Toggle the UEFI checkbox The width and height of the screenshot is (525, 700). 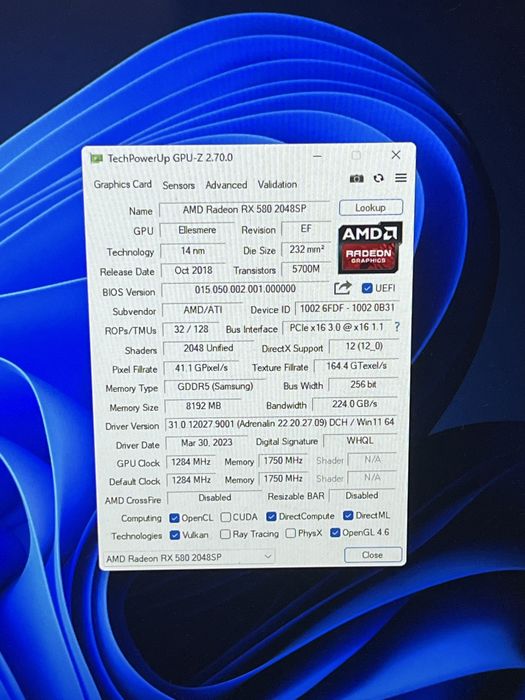click(x=367, y=288)
